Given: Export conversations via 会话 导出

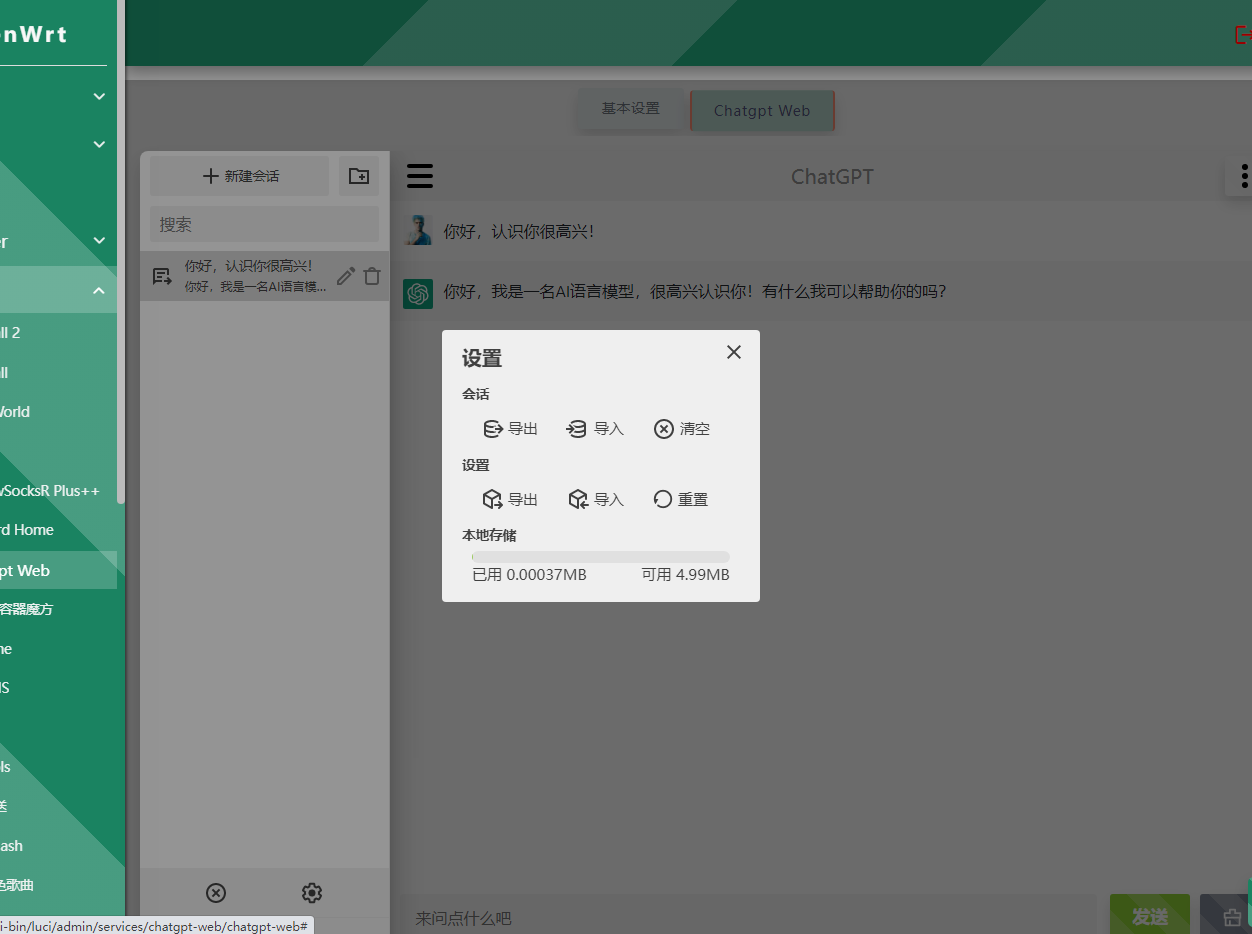Looking at the screenshot, I should (511, 429).
